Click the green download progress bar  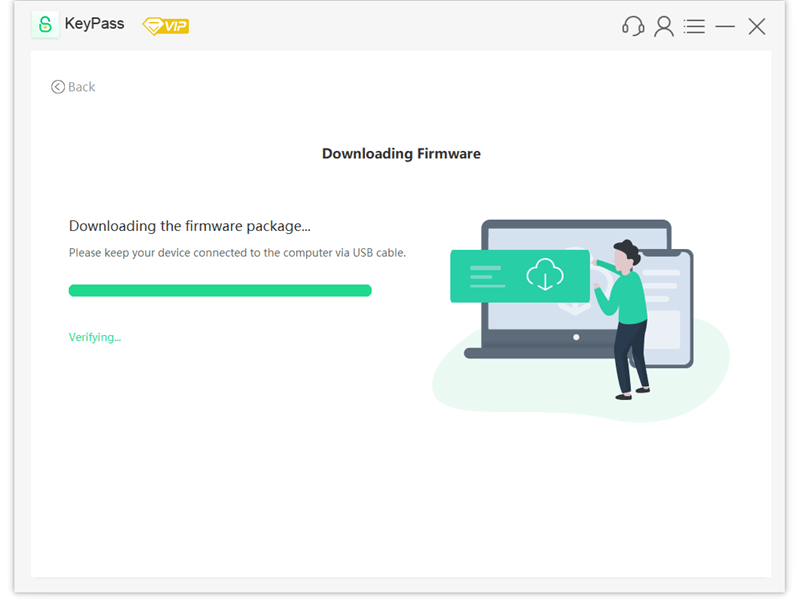pyautogui.click(x=220, y=291)
